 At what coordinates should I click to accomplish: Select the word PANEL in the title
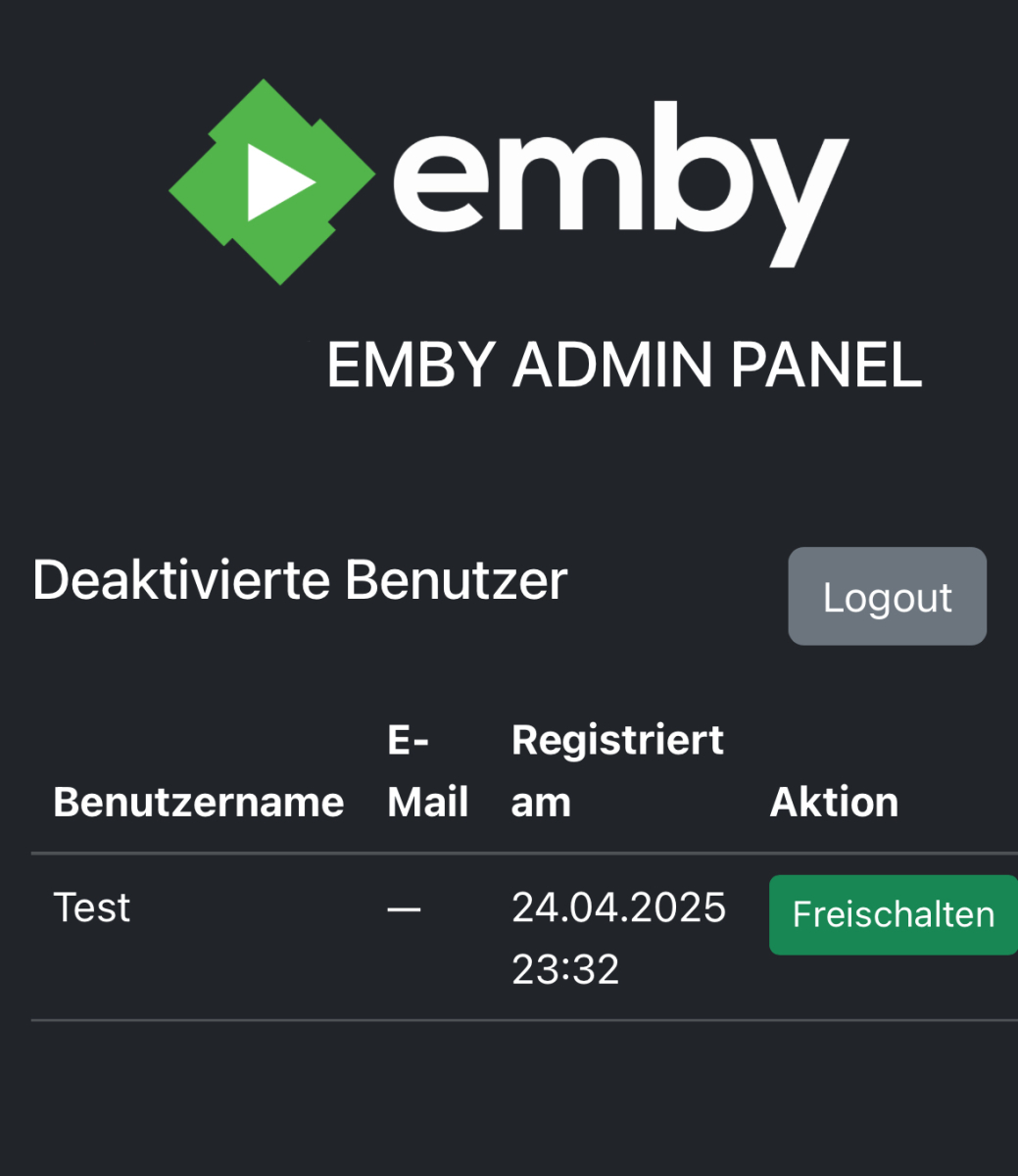[x=827, y=365]
